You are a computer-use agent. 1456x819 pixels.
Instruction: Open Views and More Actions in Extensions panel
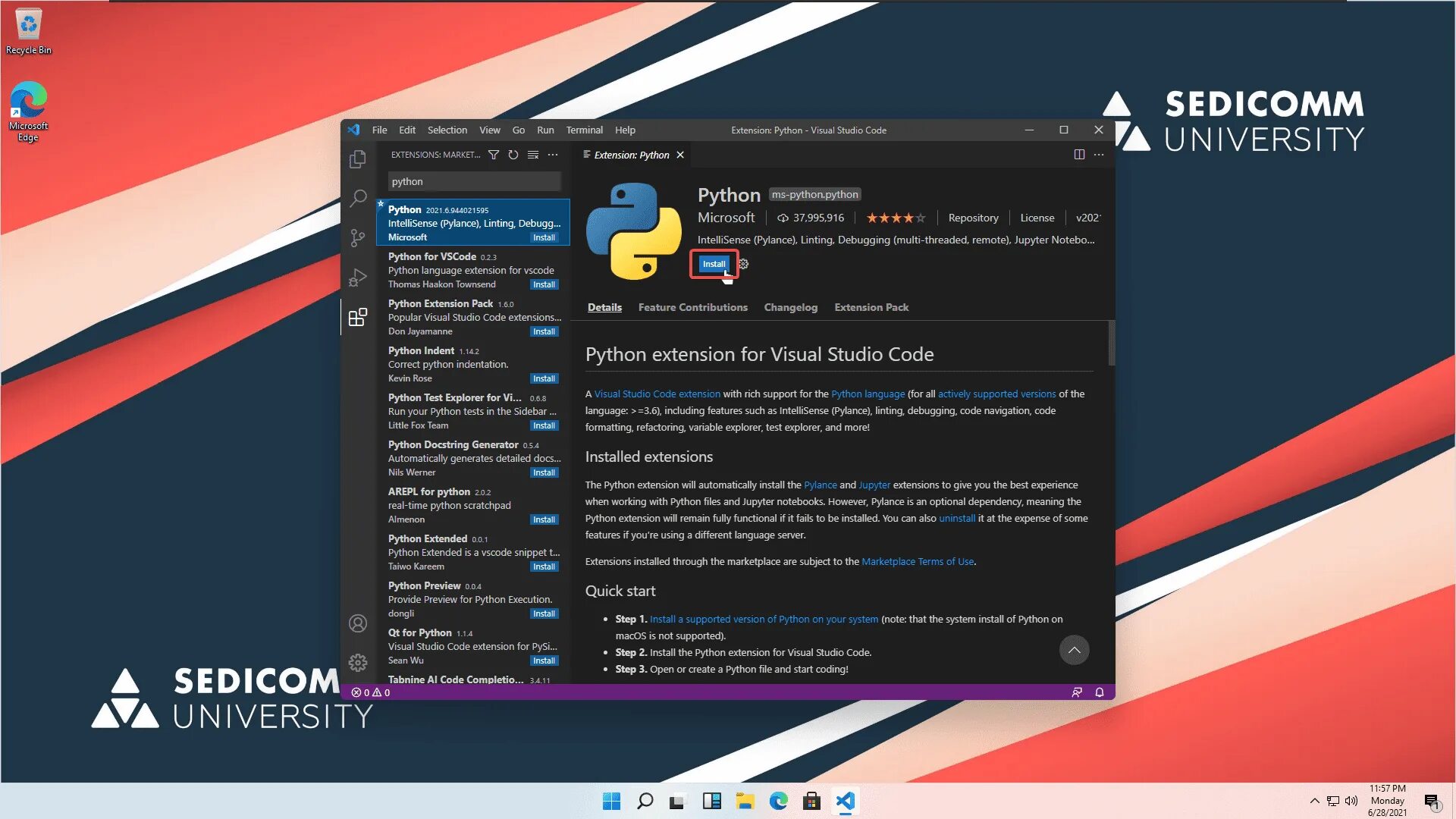pos(553,155)
